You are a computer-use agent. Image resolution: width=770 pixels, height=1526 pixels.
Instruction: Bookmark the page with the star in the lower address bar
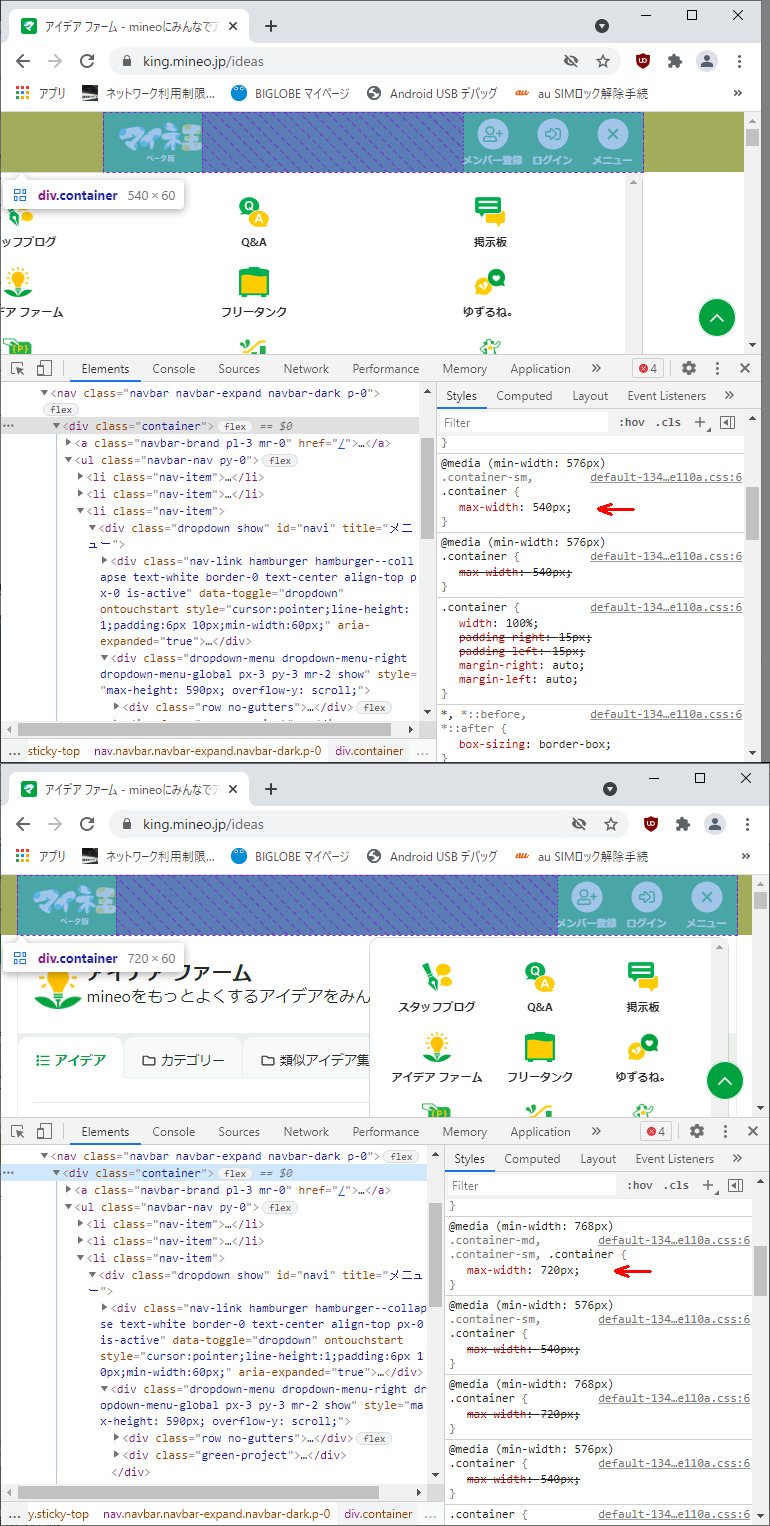(x=610, y=824)
